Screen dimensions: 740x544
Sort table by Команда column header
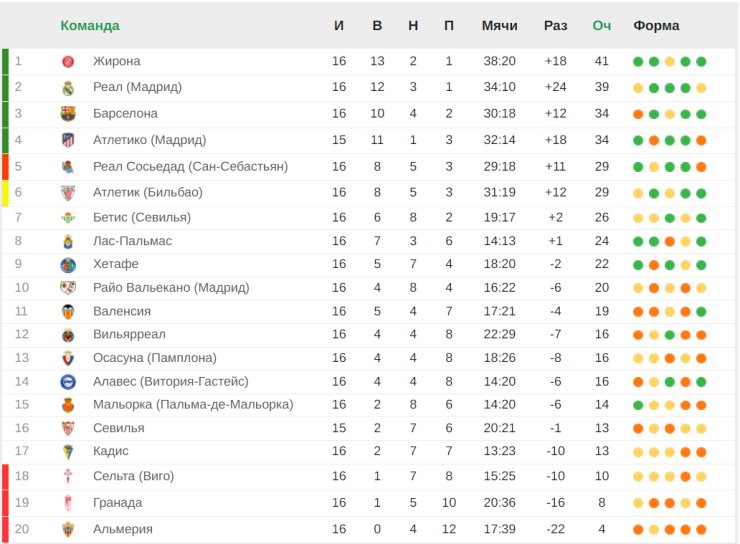(90, 26)
